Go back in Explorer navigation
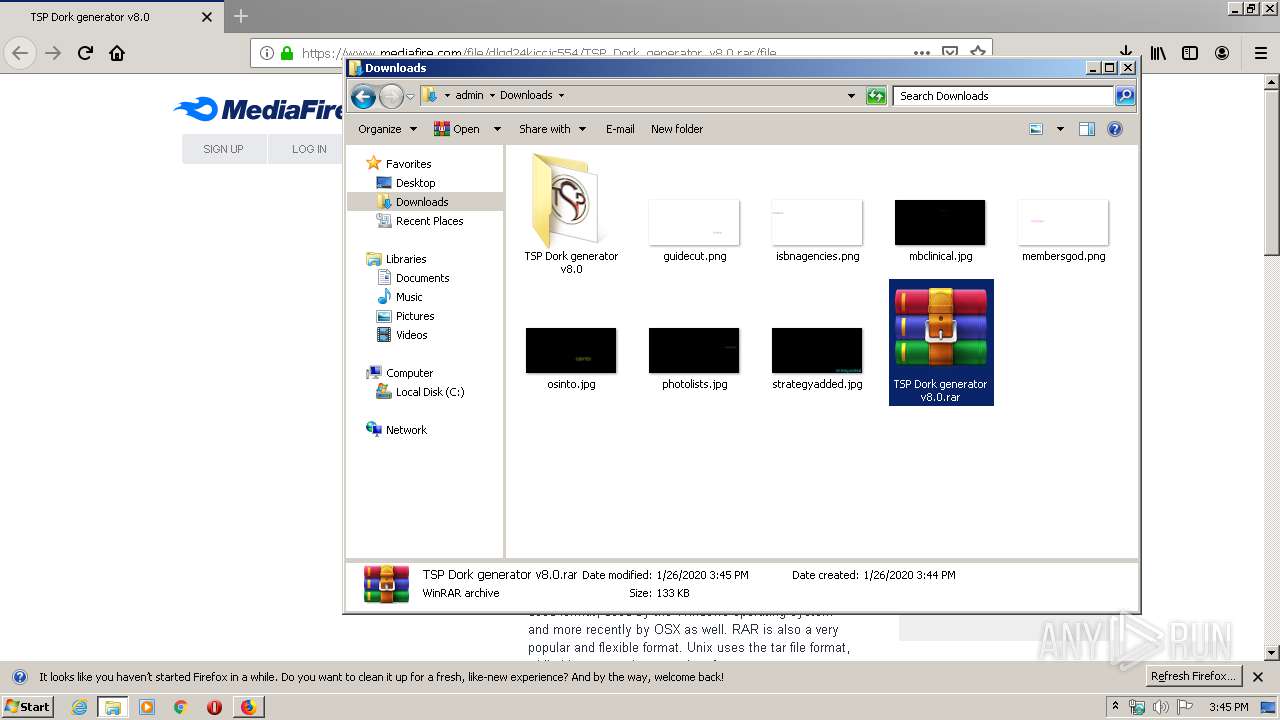 point(364,96)
